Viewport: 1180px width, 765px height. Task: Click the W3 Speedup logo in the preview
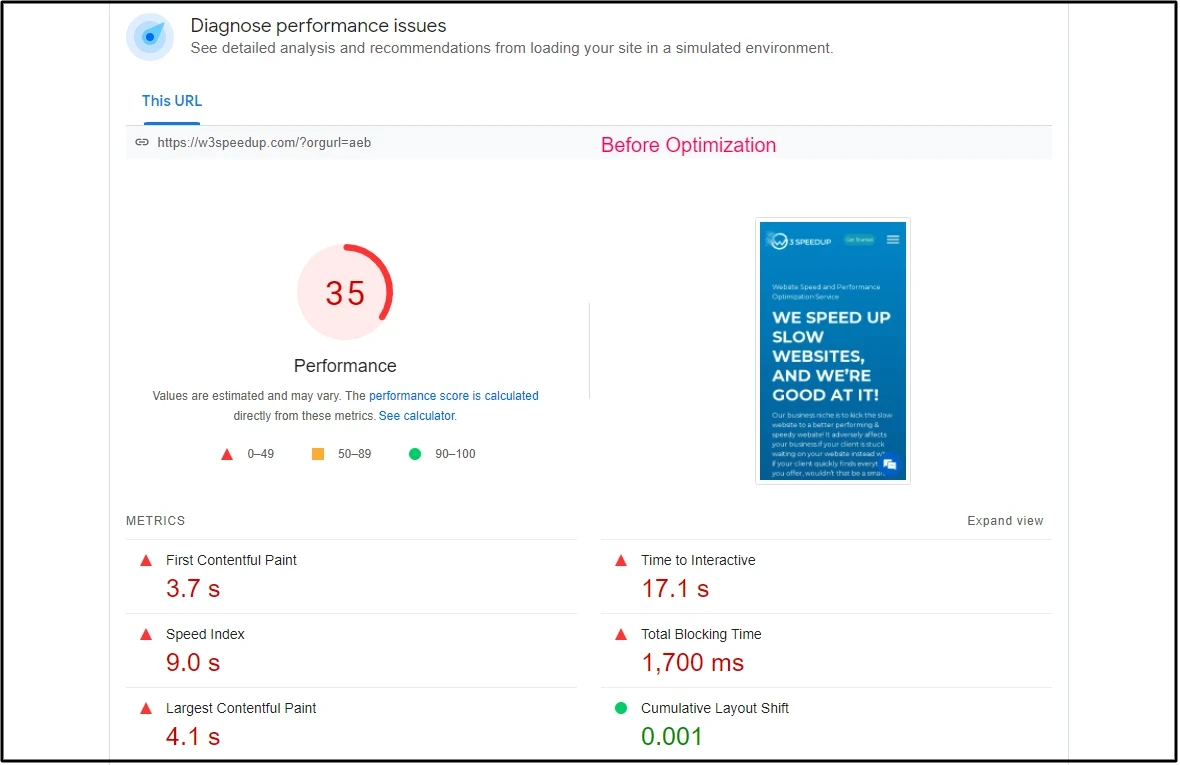[800, 241]
